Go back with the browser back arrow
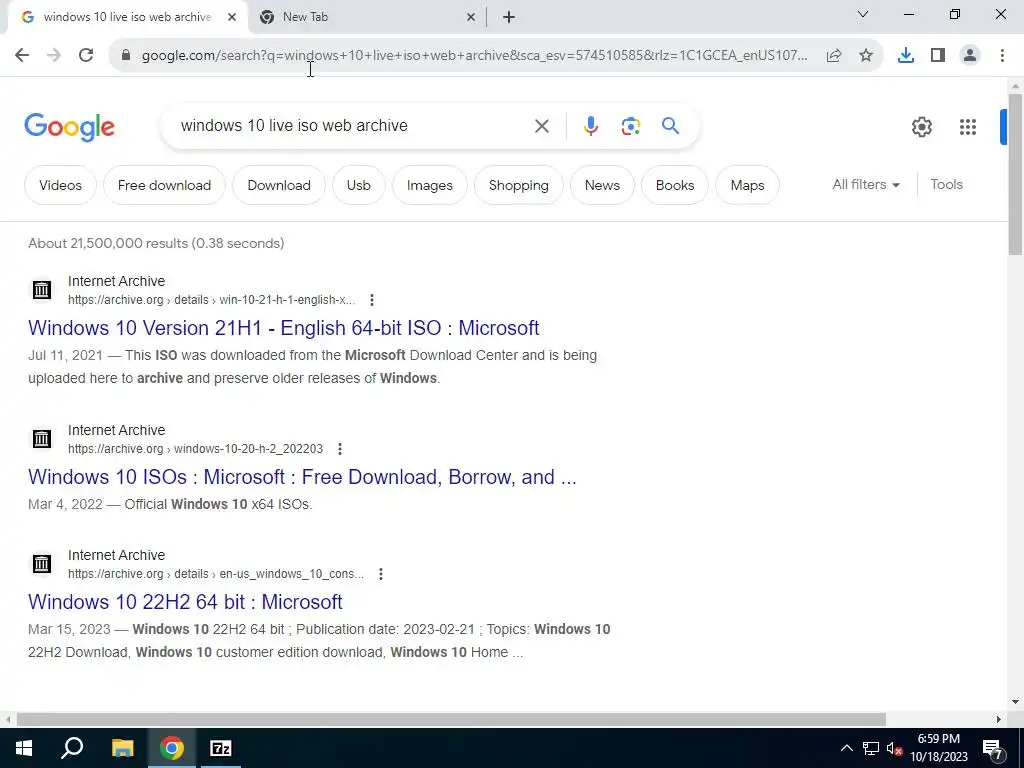The height and width of the screenshot is (768, 1024). (x=22, y=56)
